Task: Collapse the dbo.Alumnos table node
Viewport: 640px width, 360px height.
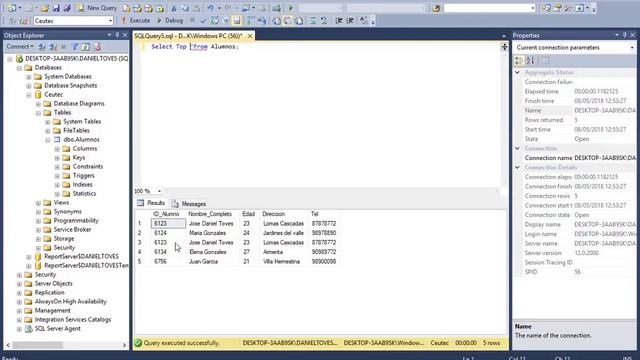Action: [48, 140]
